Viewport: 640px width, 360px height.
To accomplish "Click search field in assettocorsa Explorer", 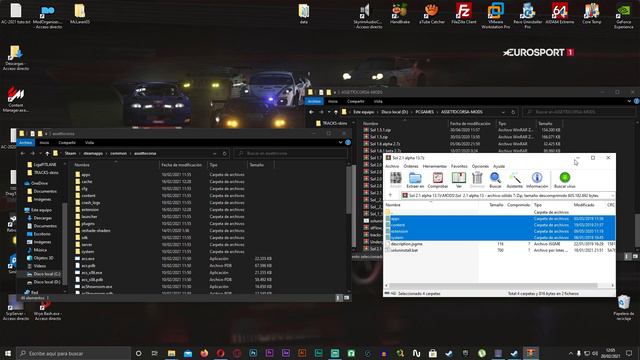I will pyautogui.click(x=291, y=153).
